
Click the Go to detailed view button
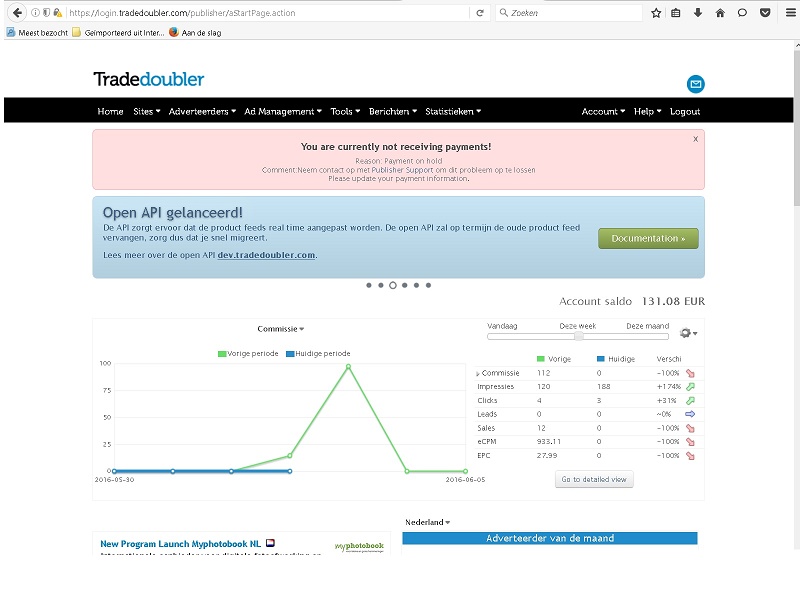[x=594, y=479]
